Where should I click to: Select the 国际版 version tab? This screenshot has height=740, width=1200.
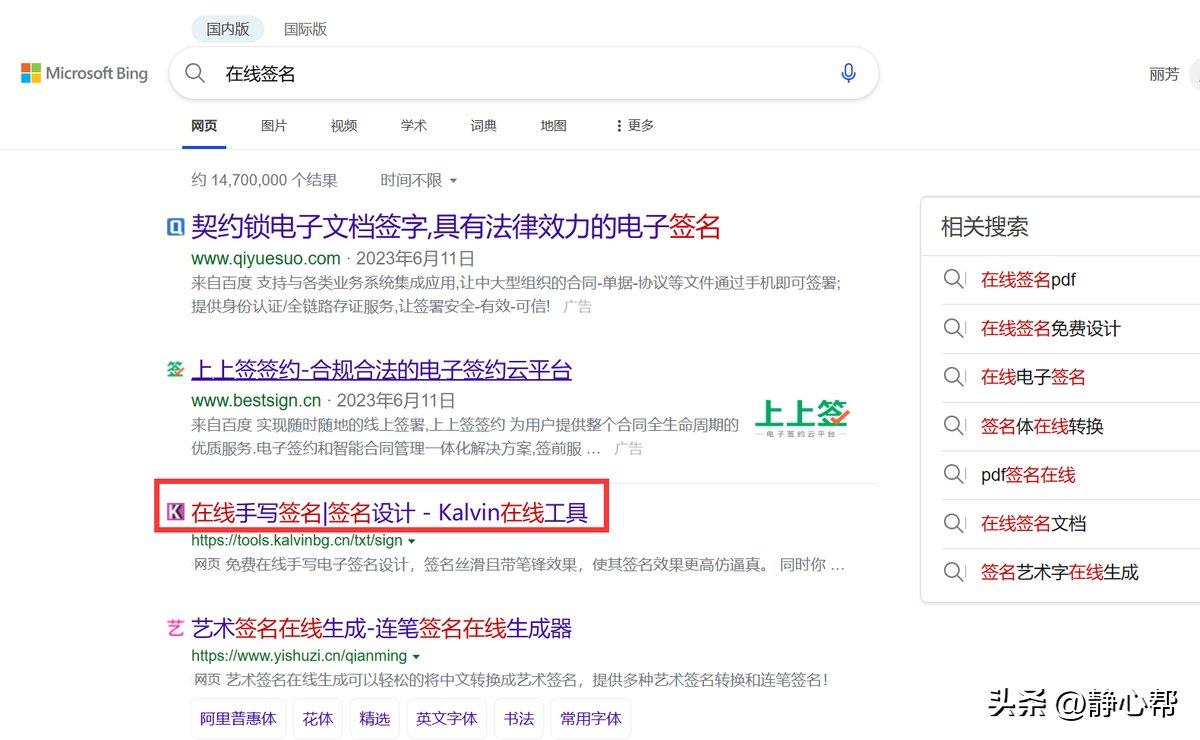(305, 29)
